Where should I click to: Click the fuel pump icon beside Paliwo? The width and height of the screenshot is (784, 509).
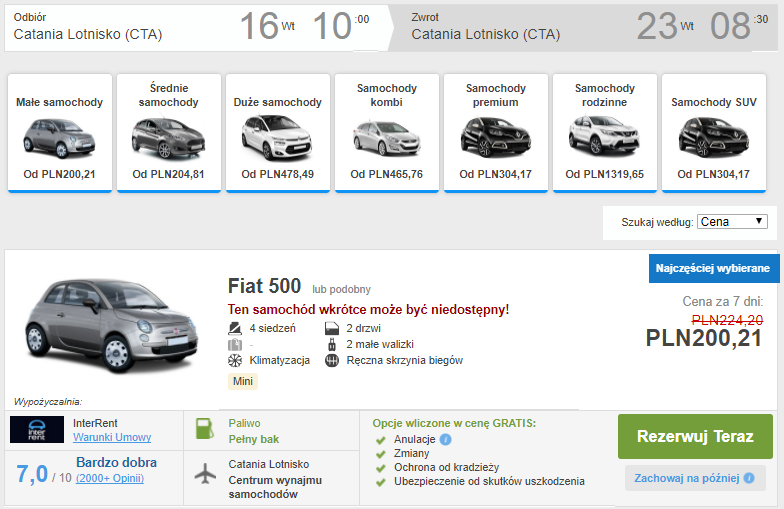205,430
